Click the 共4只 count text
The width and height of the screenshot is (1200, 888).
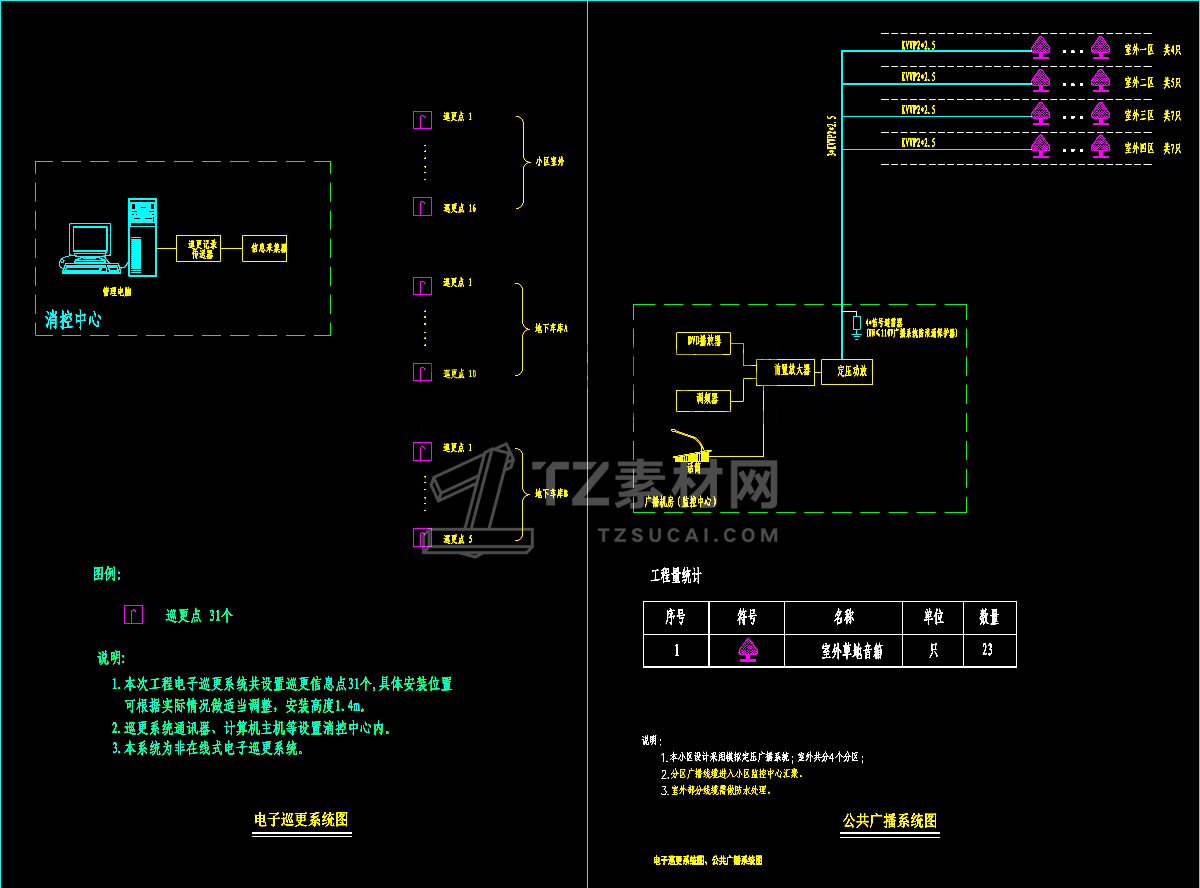coord(1172,49)
